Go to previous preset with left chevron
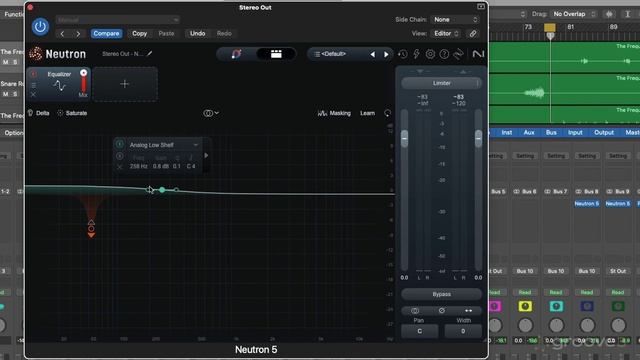 point(62,33)
